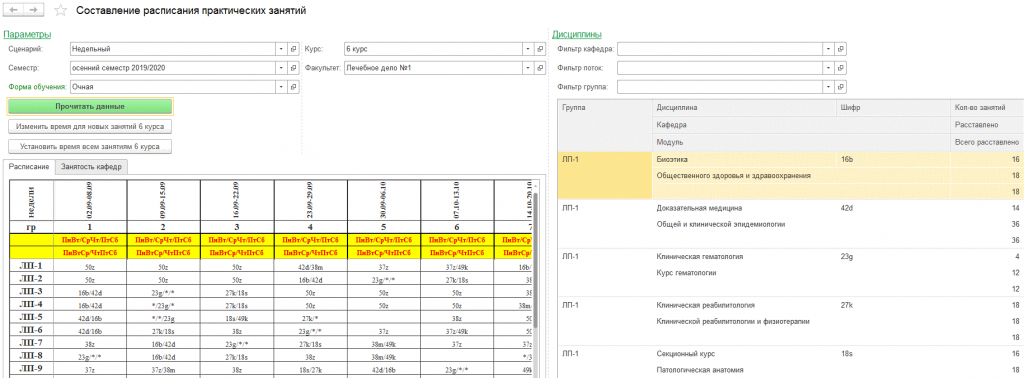Click Установить время всем занятиям 6 курса
This screenshot has width=1024, height=378.
[x=90, y=146]
